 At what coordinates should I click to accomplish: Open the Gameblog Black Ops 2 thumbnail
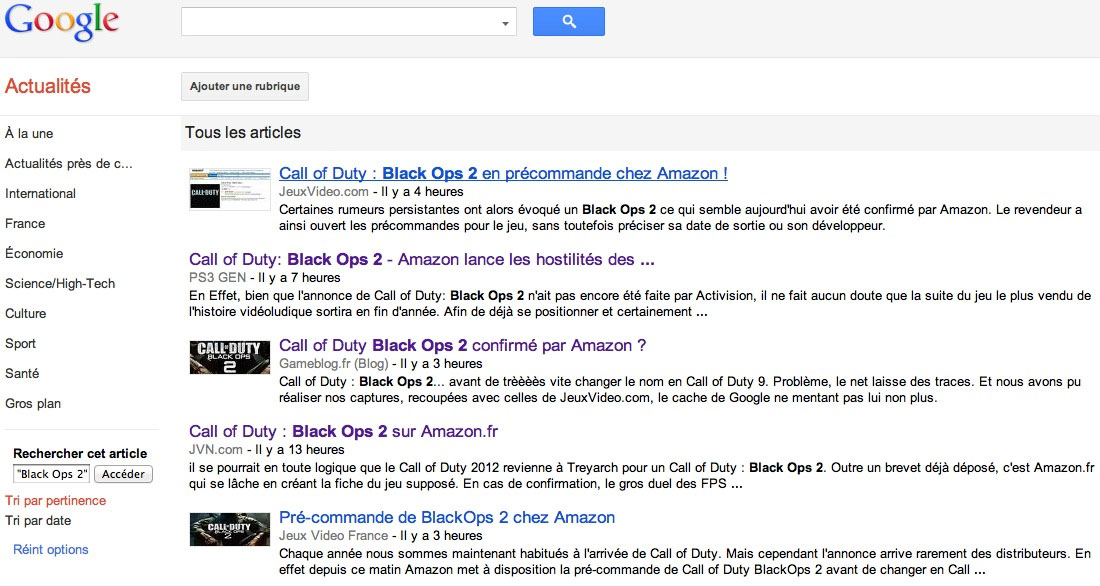pyautogui.click(x=229, y=358)
